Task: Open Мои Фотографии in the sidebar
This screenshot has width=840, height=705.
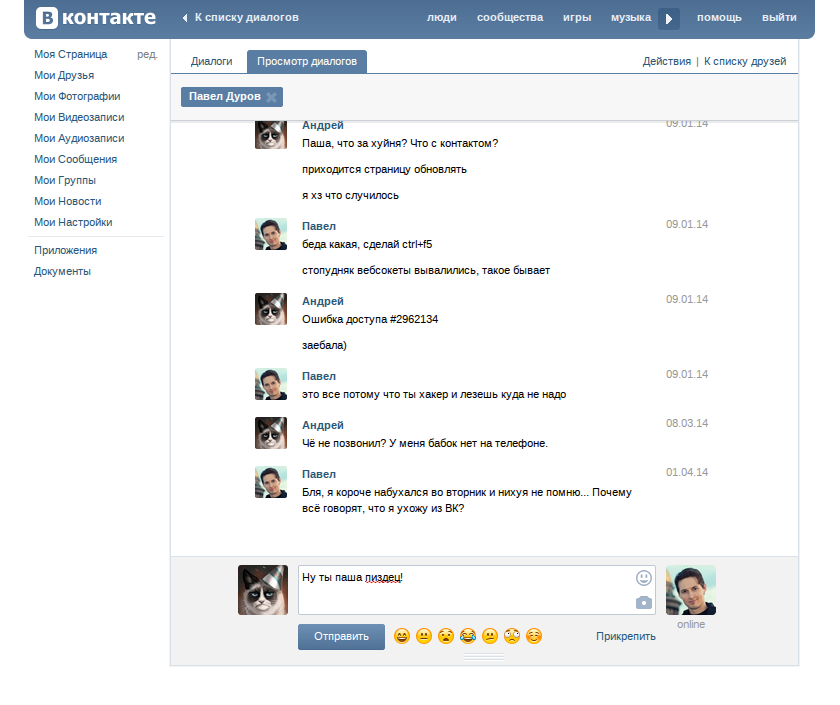Action: [x=77, y=96]
